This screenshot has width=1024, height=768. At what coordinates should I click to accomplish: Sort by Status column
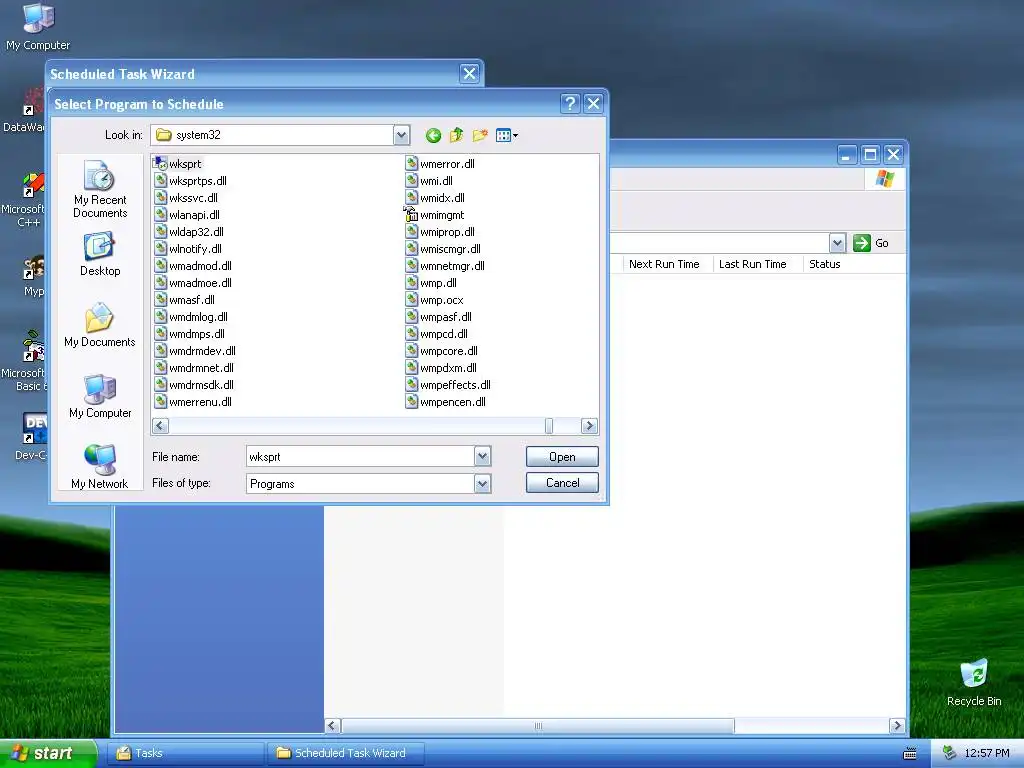[x=824, y=264]
